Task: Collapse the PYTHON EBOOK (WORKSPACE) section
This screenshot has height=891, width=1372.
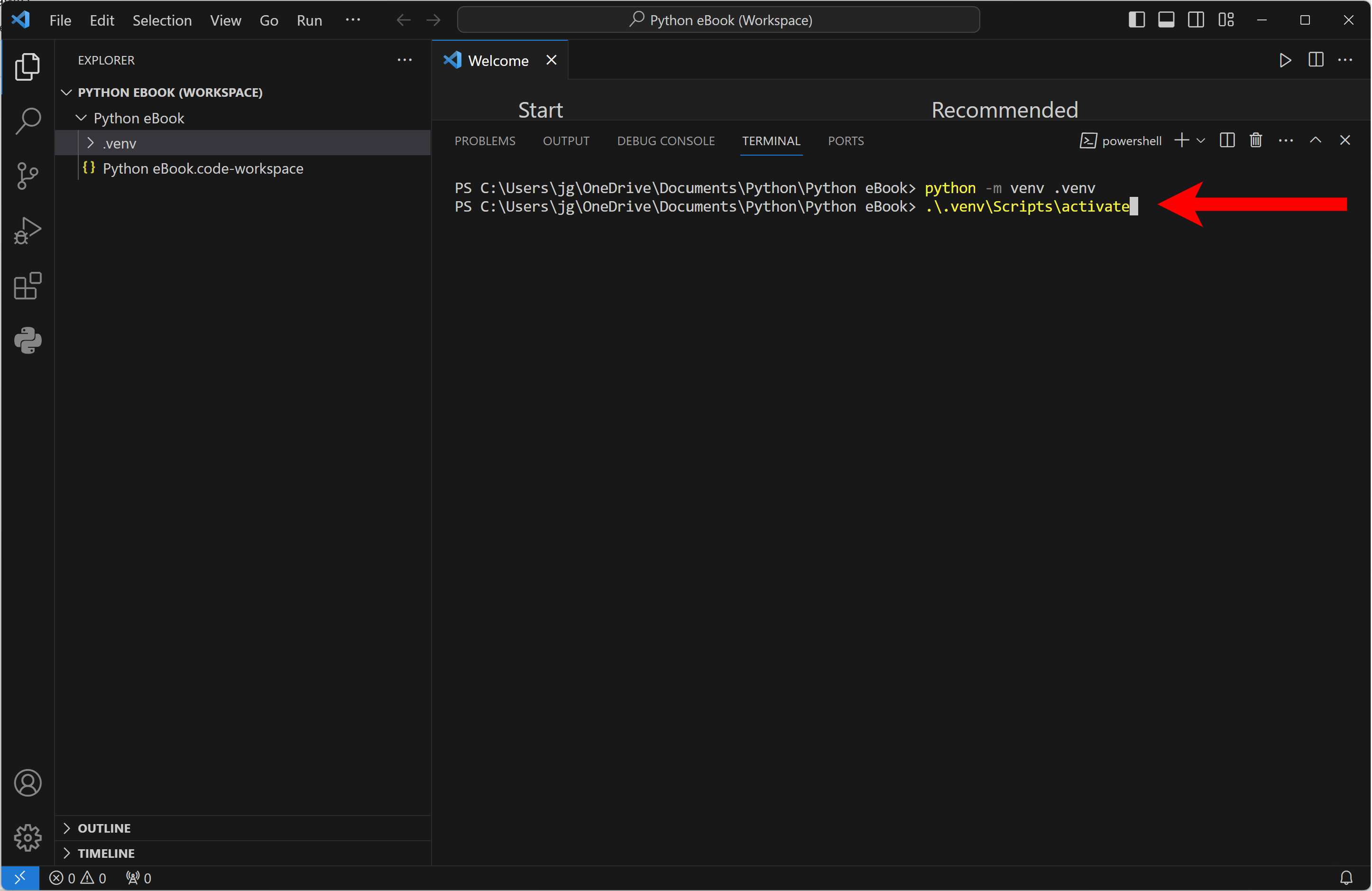Action: 66,92
